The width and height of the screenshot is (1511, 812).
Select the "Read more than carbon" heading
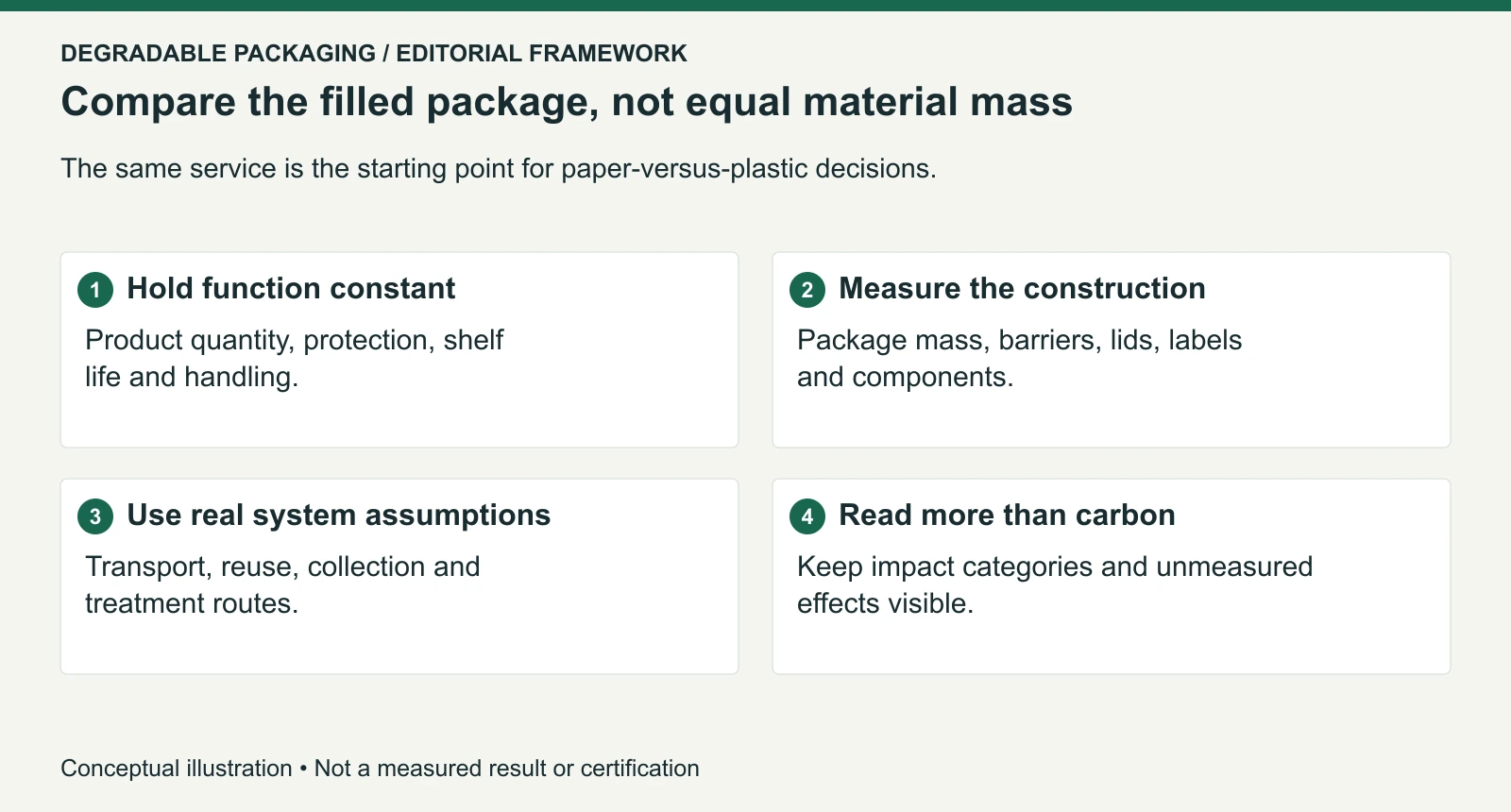(1007, 515)
